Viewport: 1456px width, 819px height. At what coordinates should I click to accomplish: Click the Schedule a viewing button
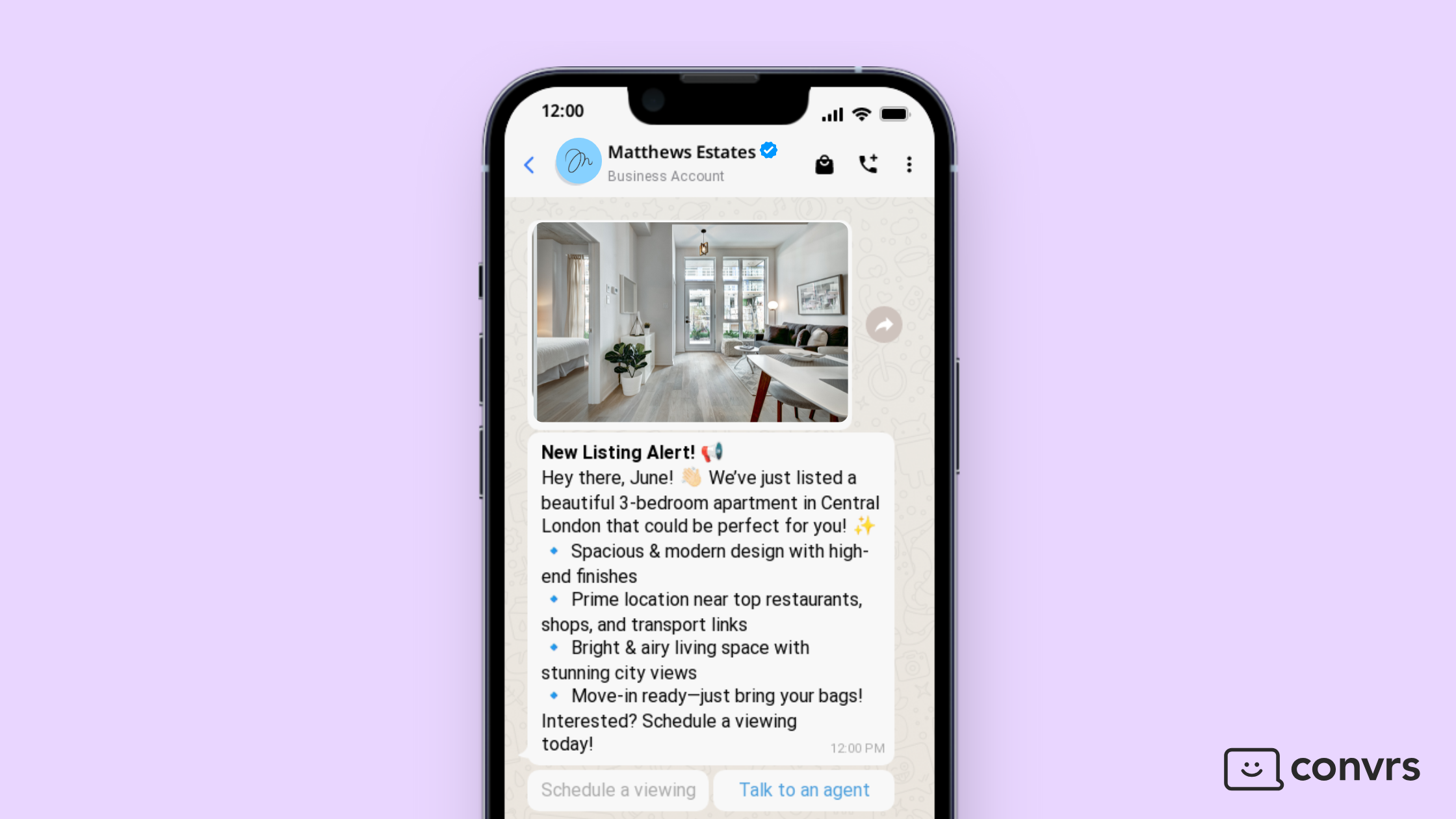pyautogui.click(x=619, y=789)
